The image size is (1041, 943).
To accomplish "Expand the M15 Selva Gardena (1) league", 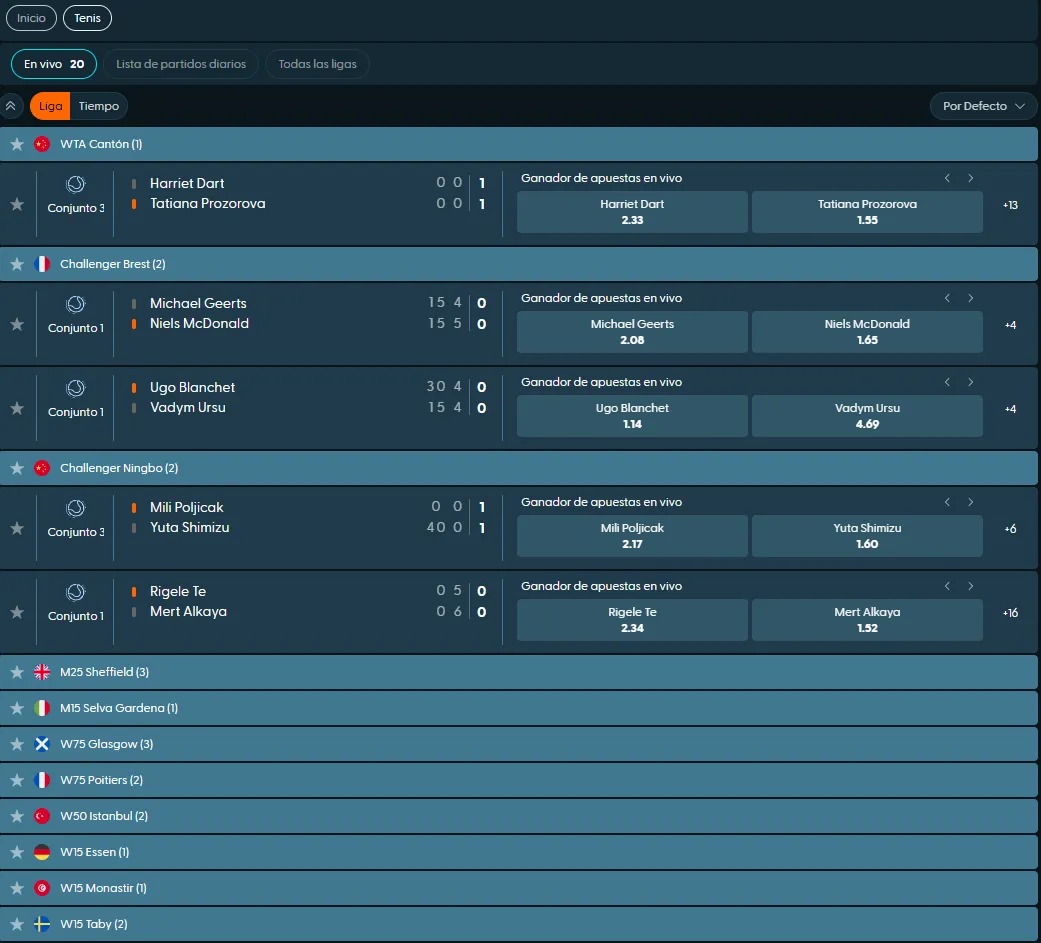I will (519, 708).
